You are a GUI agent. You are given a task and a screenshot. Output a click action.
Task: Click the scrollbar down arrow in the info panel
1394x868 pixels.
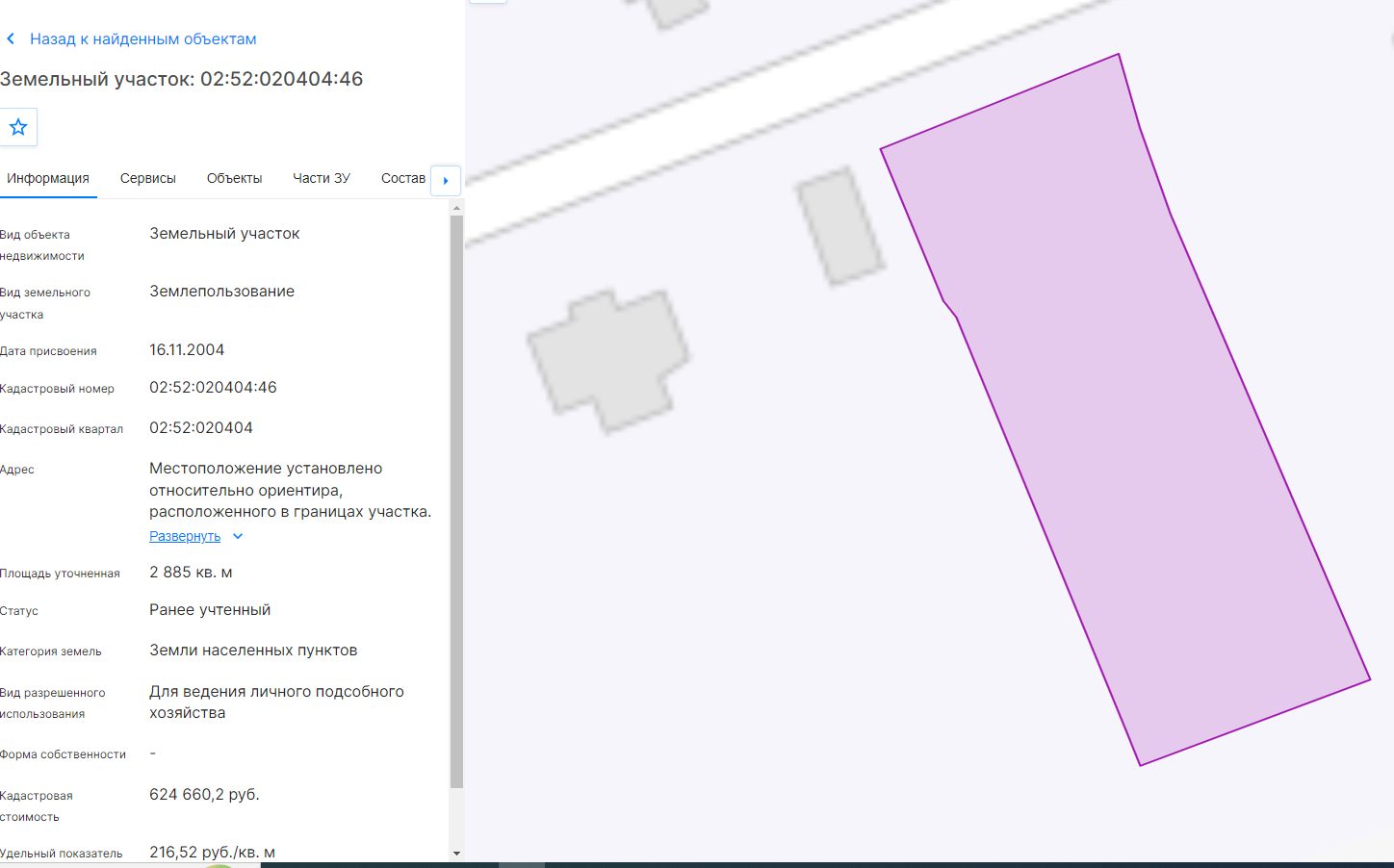point(456,854)
